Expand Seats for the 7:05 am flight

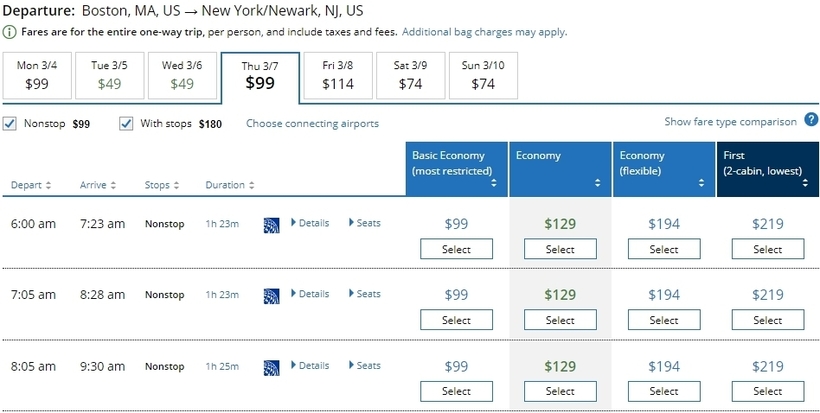(365, 294)
